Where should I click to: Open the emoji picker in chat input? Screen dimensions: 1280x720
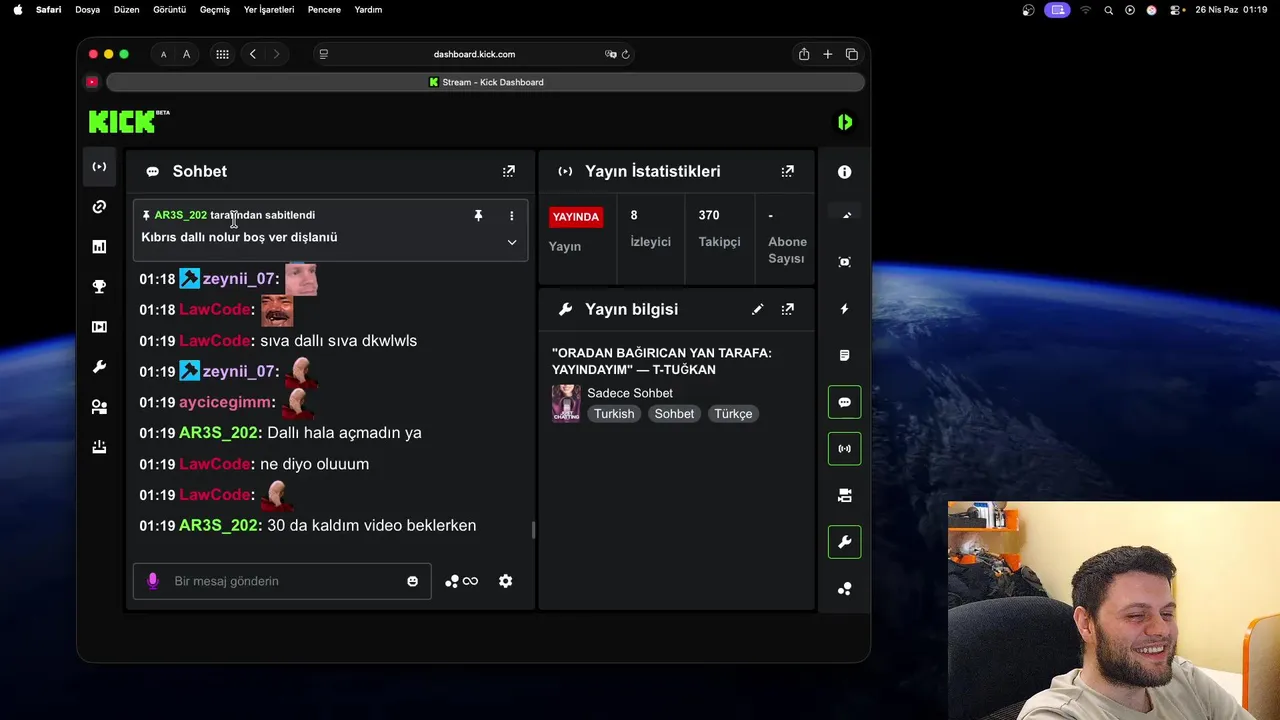click(412, 581)
